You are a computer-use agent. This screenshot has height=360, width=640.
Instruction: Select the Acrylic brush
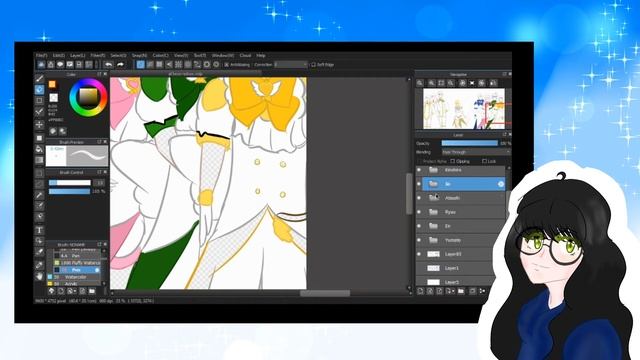click(x=74, y=283)
